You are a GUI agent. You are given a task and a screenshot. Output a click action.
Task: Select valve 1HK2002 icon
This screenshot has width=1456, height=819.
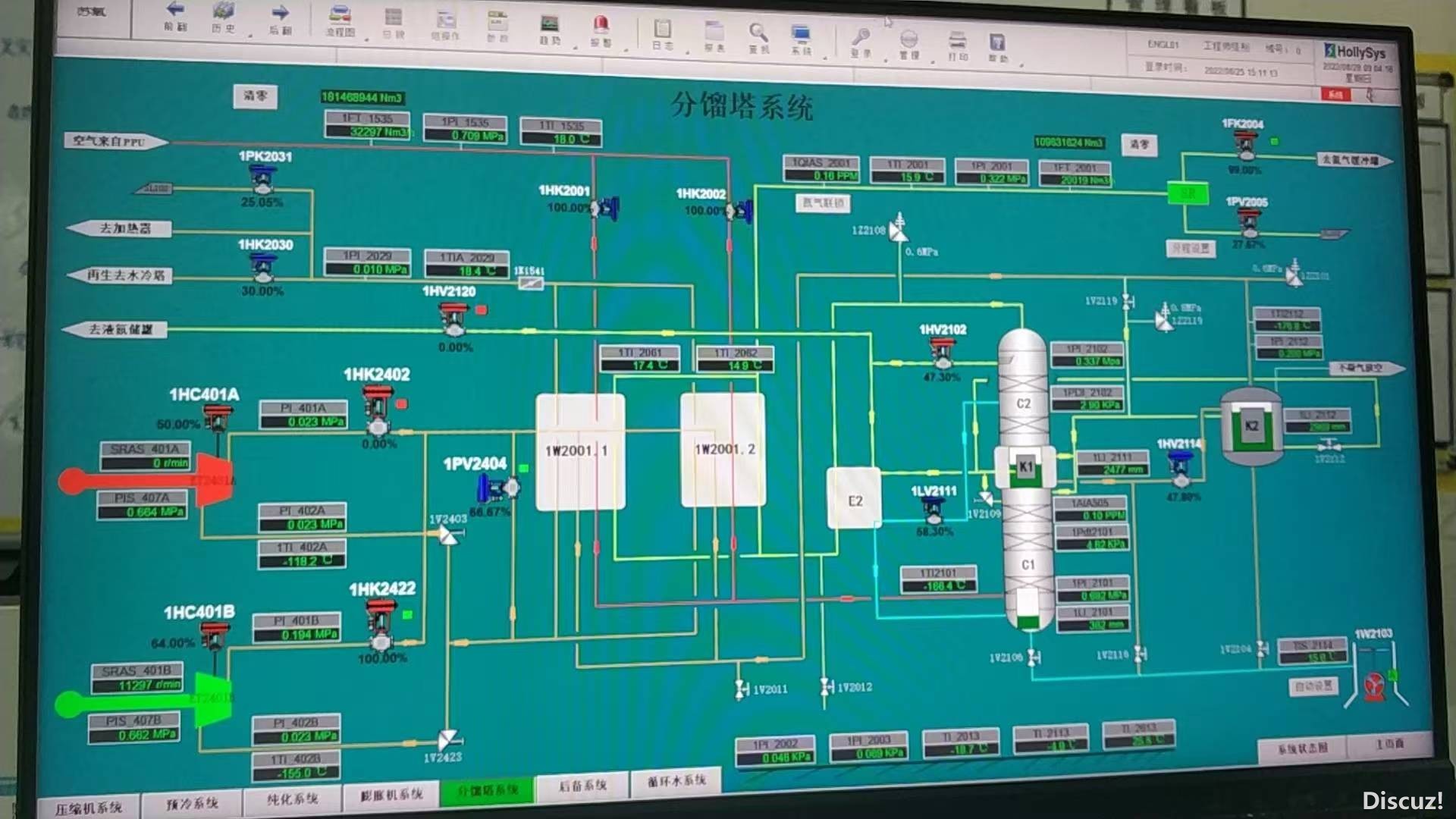click(x=739, y=211)
